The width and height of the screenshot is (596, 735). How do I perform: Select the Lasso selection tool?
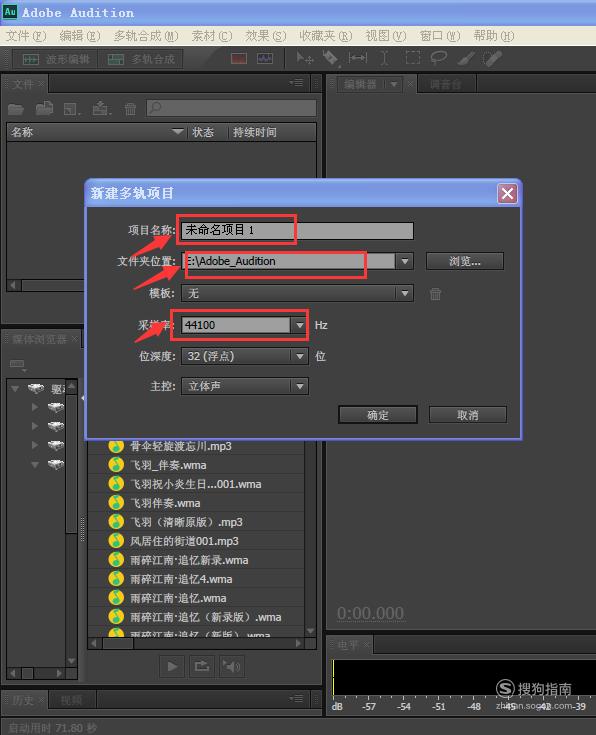tap(439, 58)
